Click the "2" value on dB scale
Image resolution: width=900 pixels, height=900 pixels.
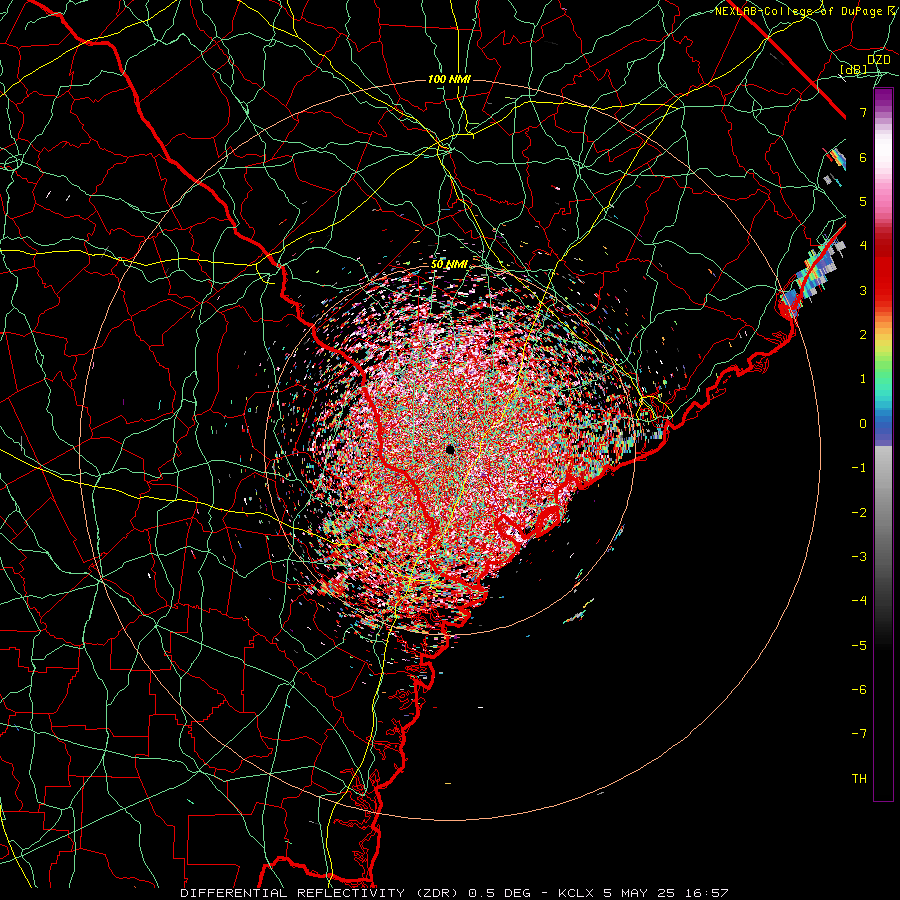tap(863, 335)
